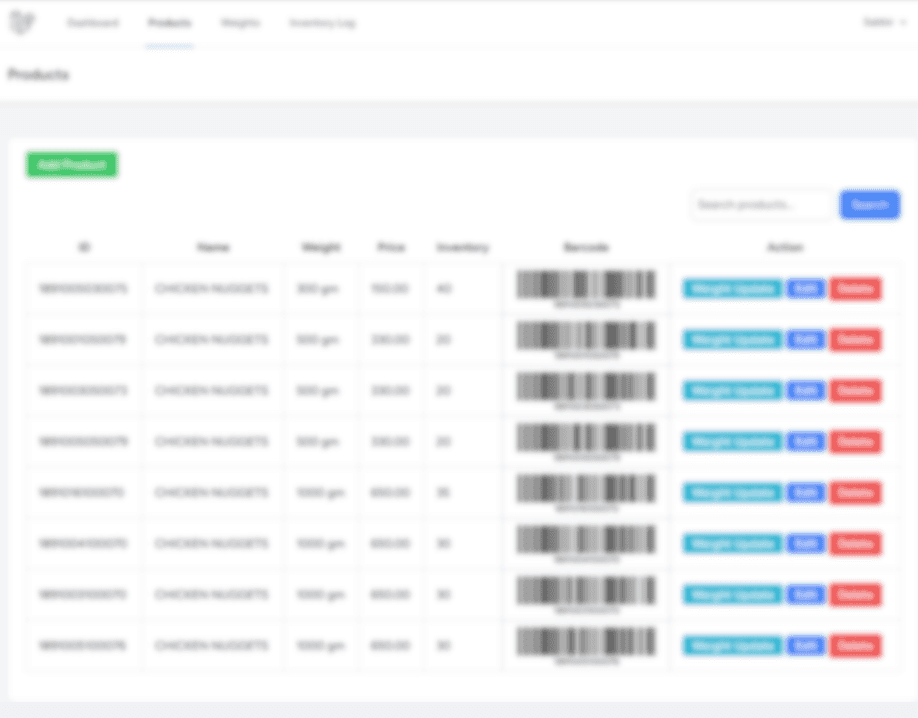Select the Products nav tab

click(x=169, y=23)
